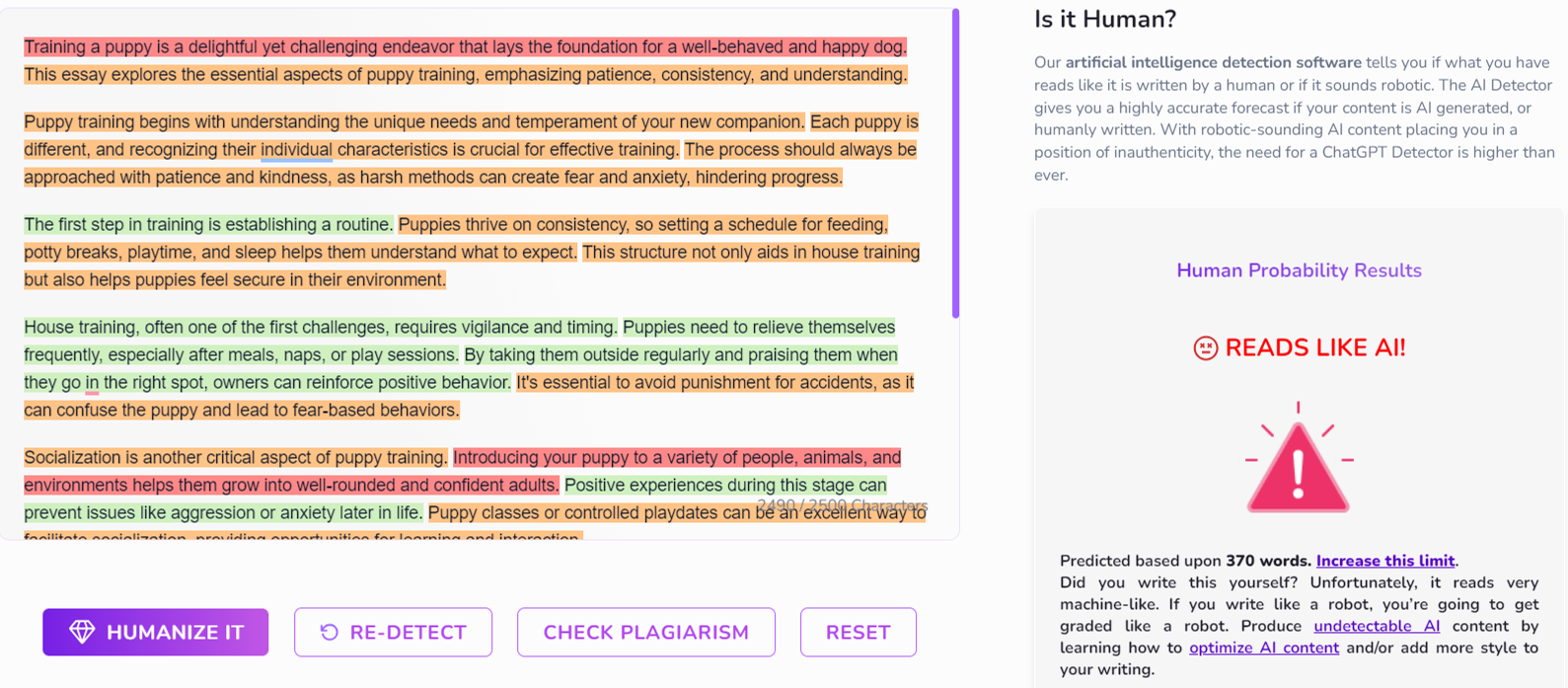Click the underlined word 'individual' in the text

click(293, 149)
